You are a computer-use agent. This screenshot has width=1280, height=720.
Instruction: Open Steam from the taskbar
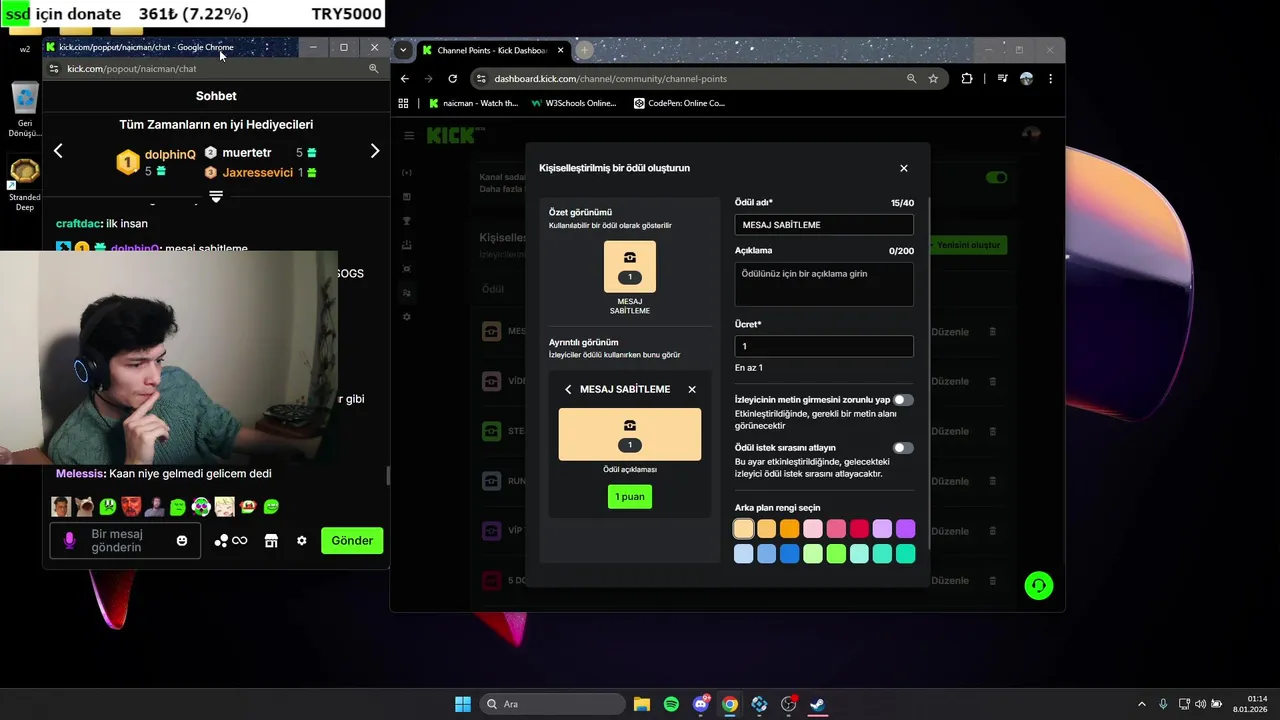817,704
